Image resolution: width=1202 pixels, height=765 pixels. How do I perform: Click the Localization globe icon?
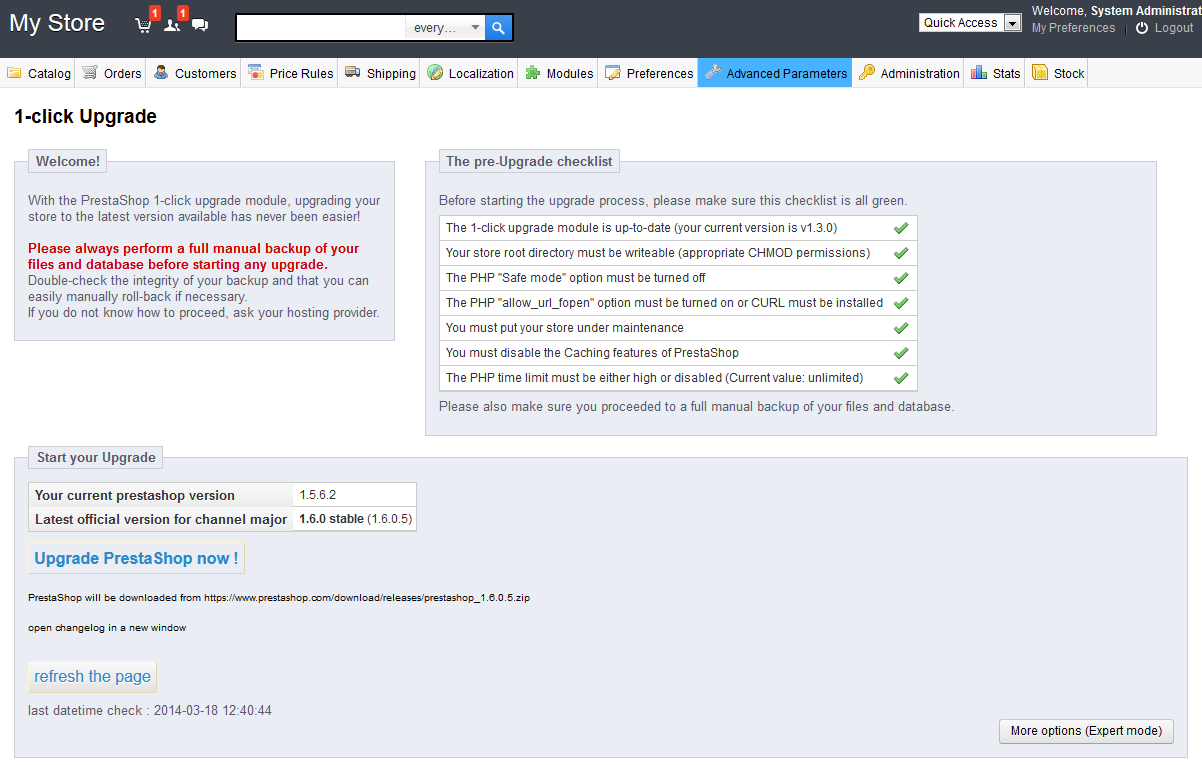435,73
